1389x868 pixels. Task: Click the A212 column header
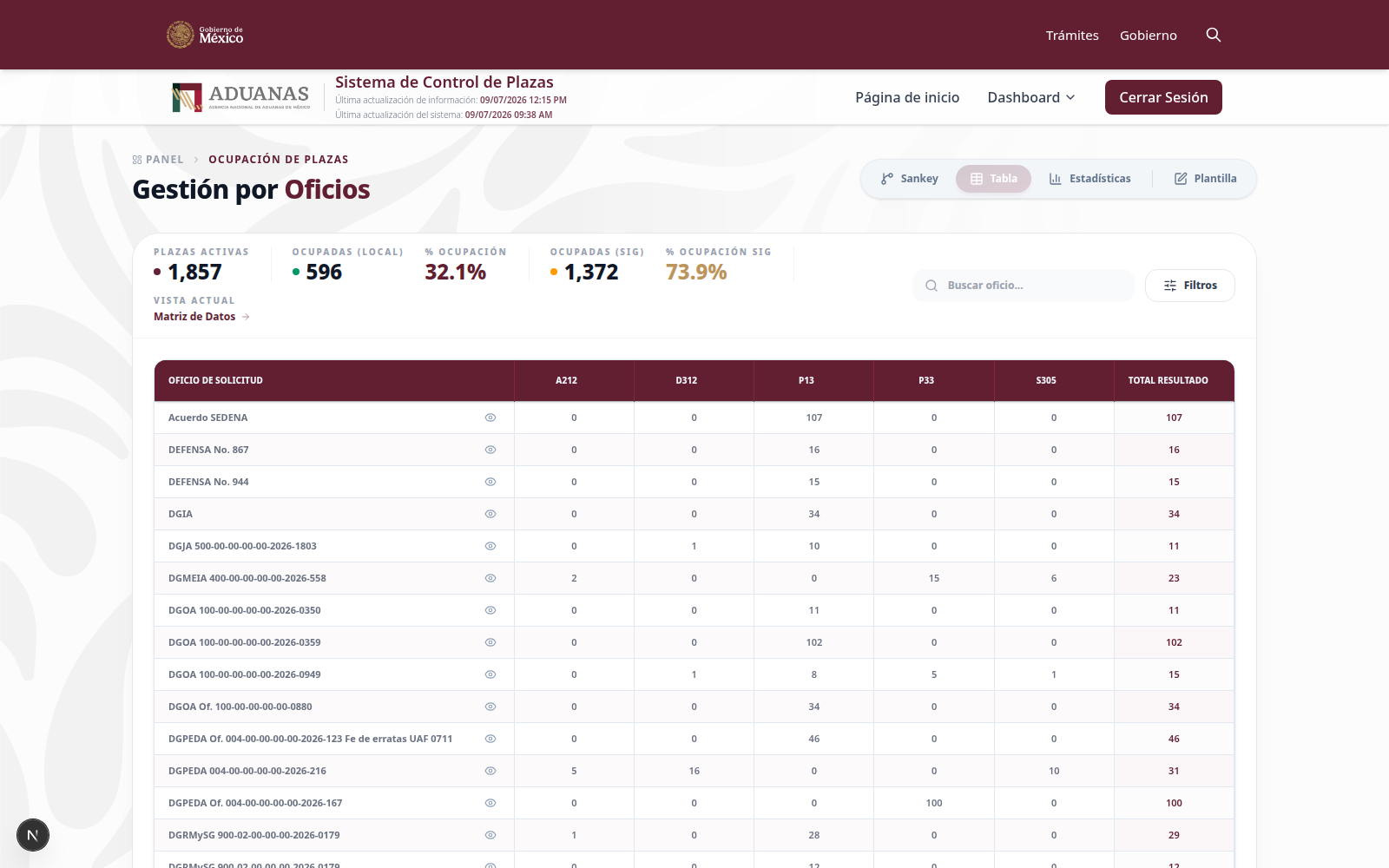coord(574,380)
